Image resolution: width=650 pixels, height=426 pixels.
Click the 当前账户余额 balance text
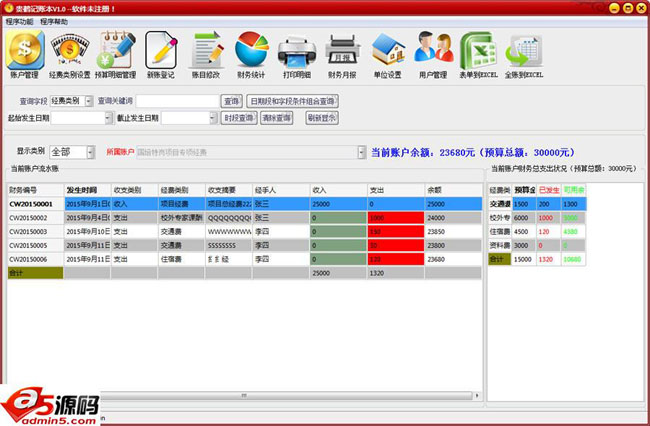(473, 152)
